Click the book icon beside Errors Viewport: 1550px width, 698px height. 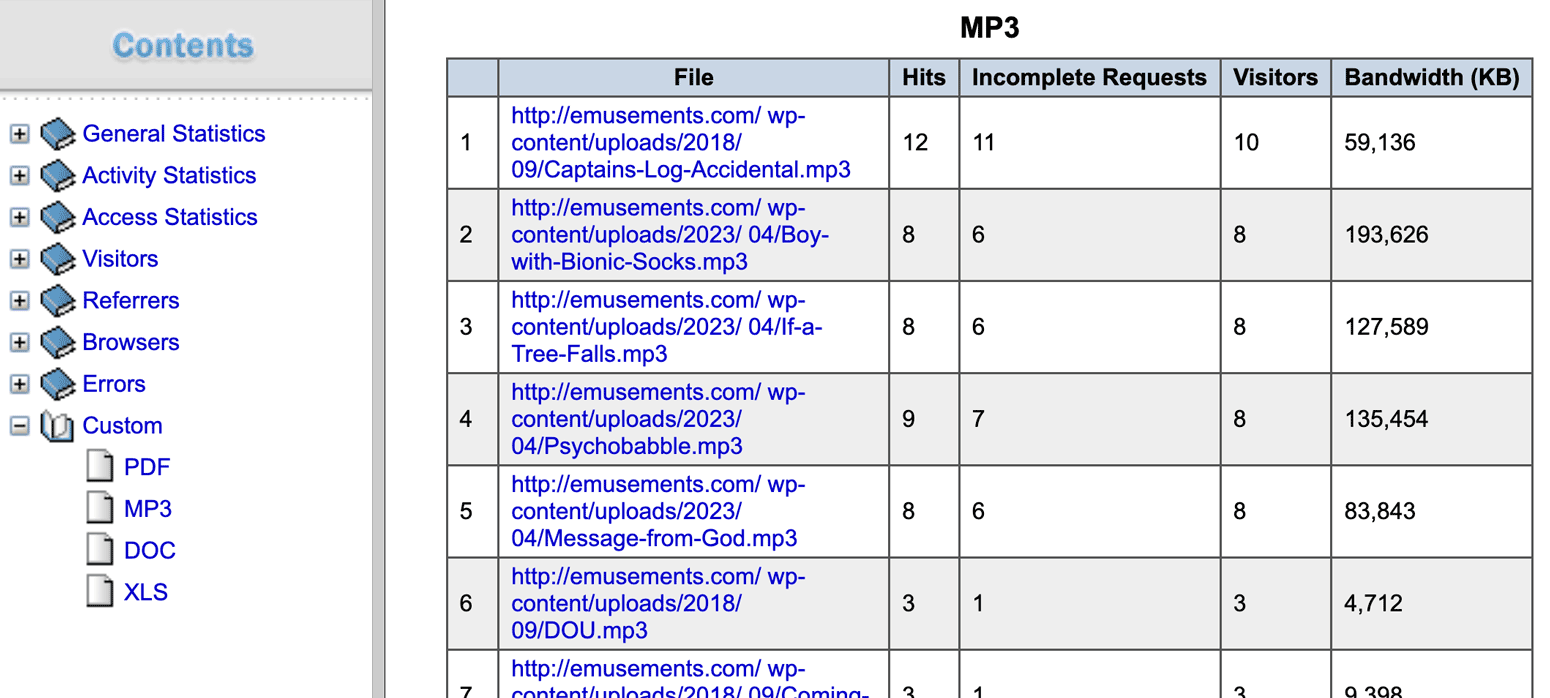point(58,384)
